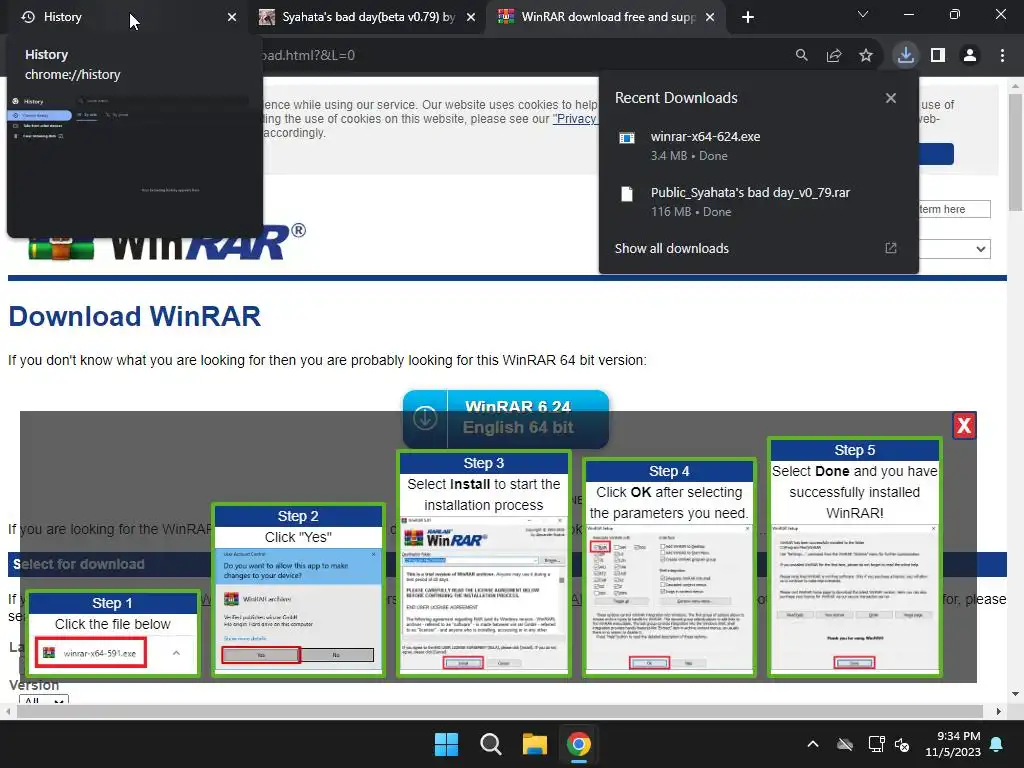Click the Privacy link in cookie notice

(575, 119)
